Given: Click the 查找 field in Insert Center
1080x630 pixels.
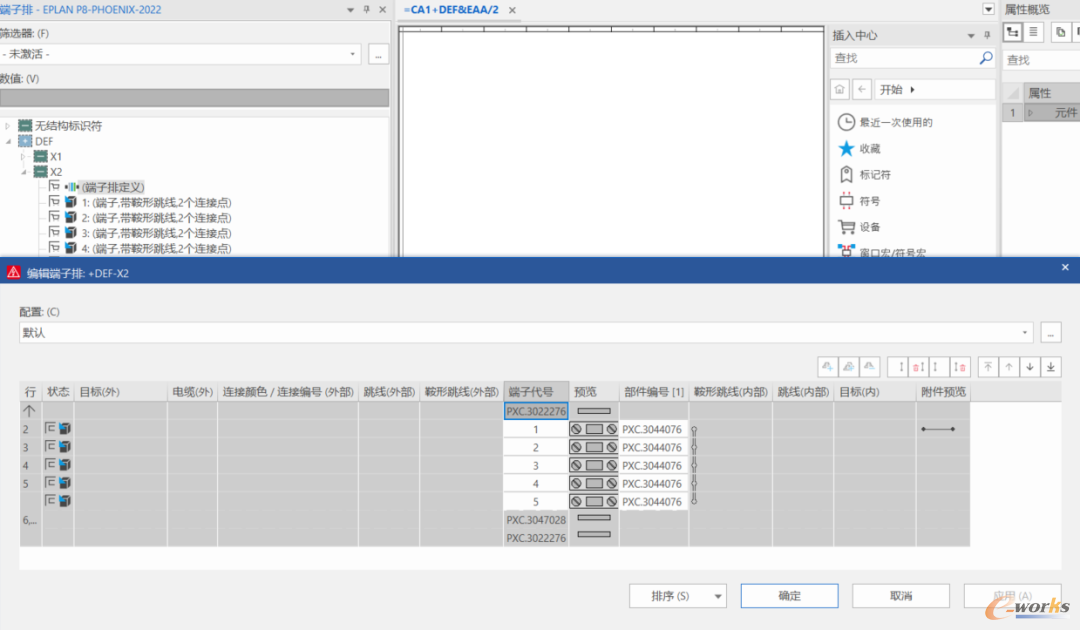Looking at the screenshot, I should [904, 59].
